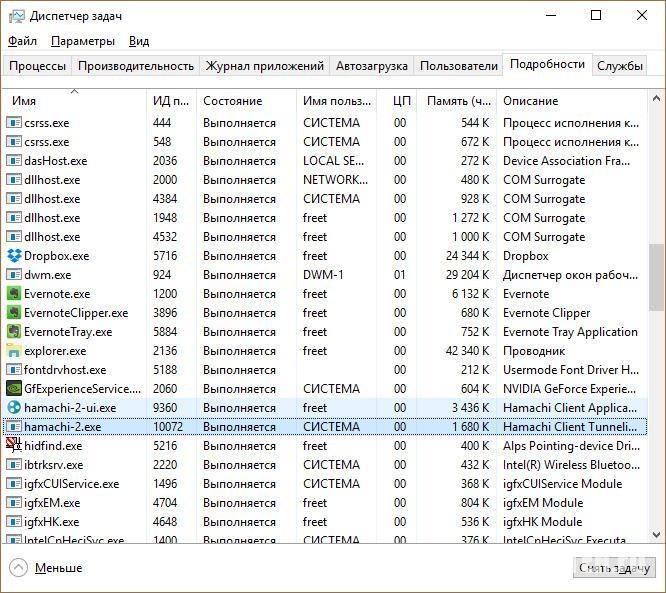This screenshot has height=593, width=666.
Task: Click the igfxHK.exe process icon
Action: 14,522
